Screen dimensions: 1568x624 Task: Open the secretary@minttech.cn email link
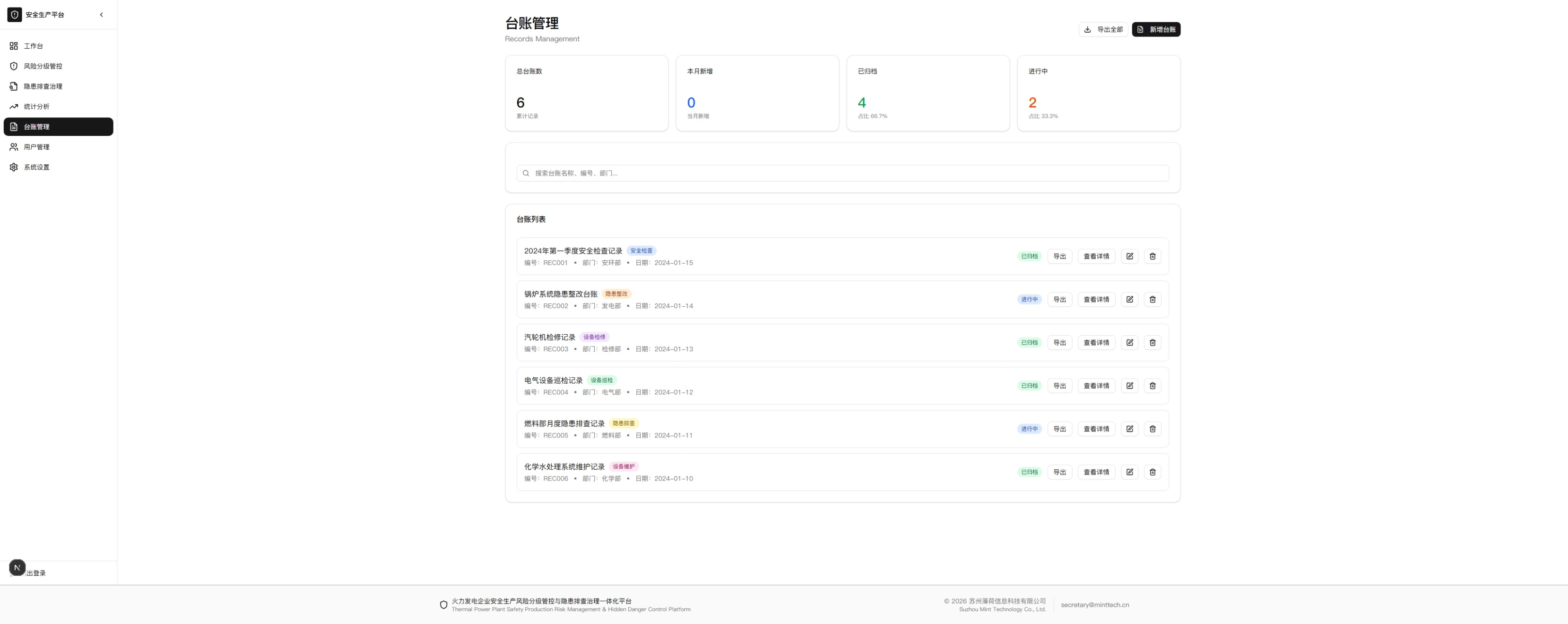coord(1094,605)
